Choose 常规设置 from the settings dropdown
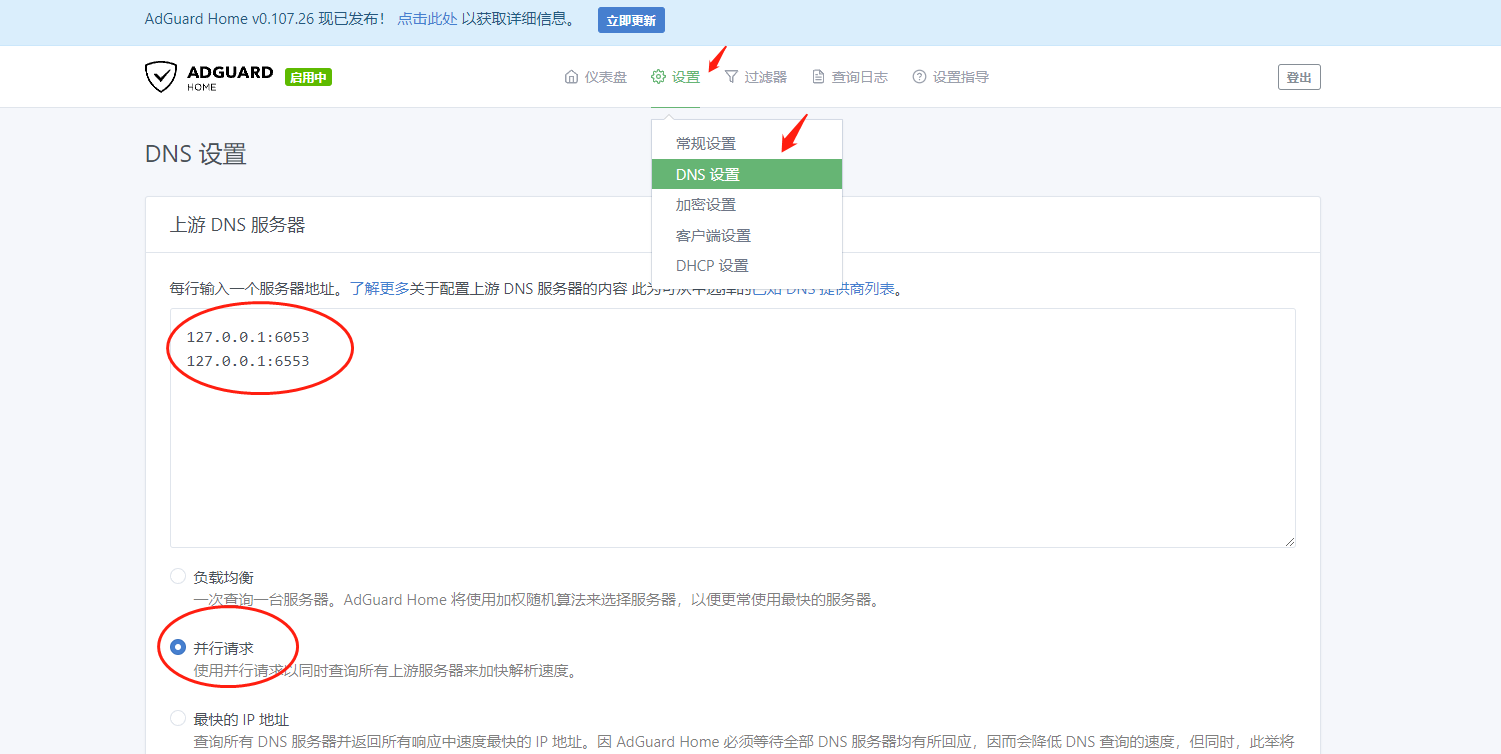Viewport: 1501px width, 754px height. click(706, 144)
